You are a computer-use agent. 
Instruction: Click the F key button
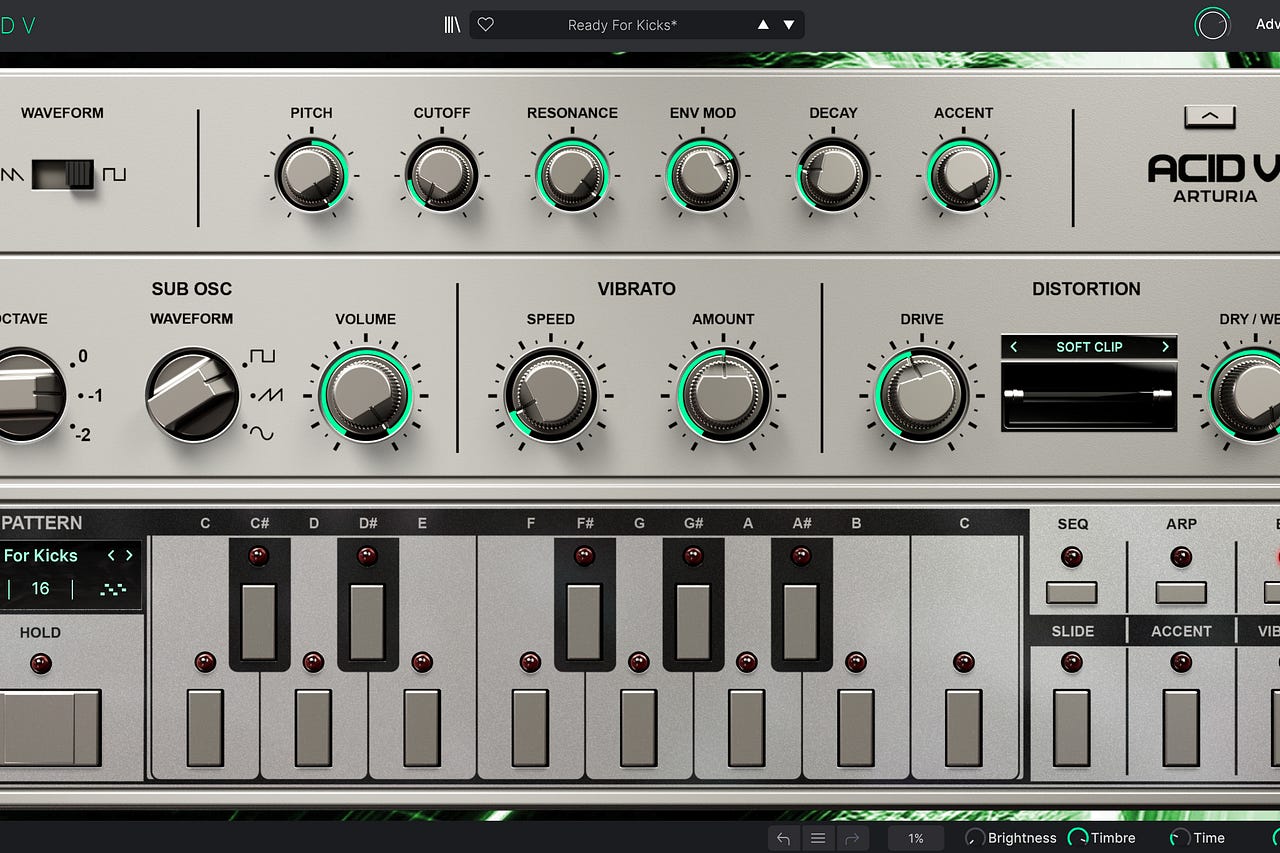[x=530, y=728]
